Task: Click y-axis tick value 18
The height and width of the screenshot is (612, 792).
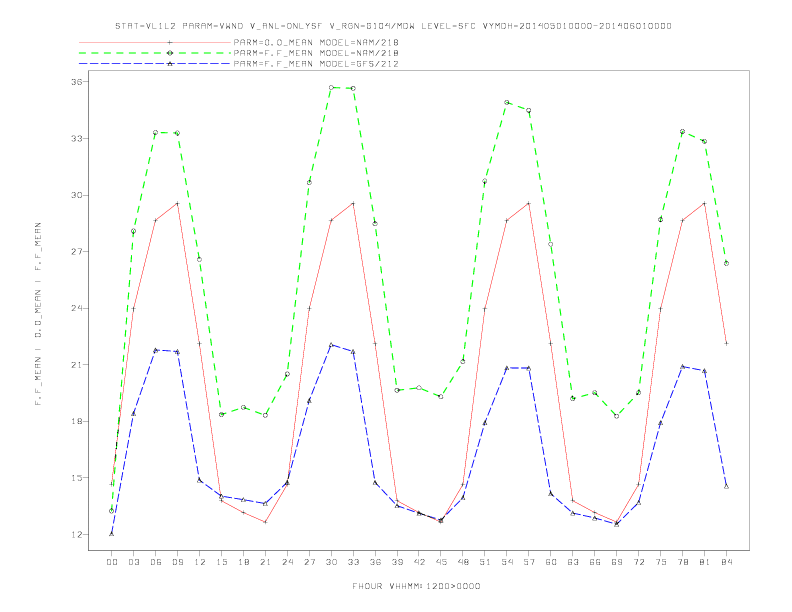Action: [x=76, y=421]
